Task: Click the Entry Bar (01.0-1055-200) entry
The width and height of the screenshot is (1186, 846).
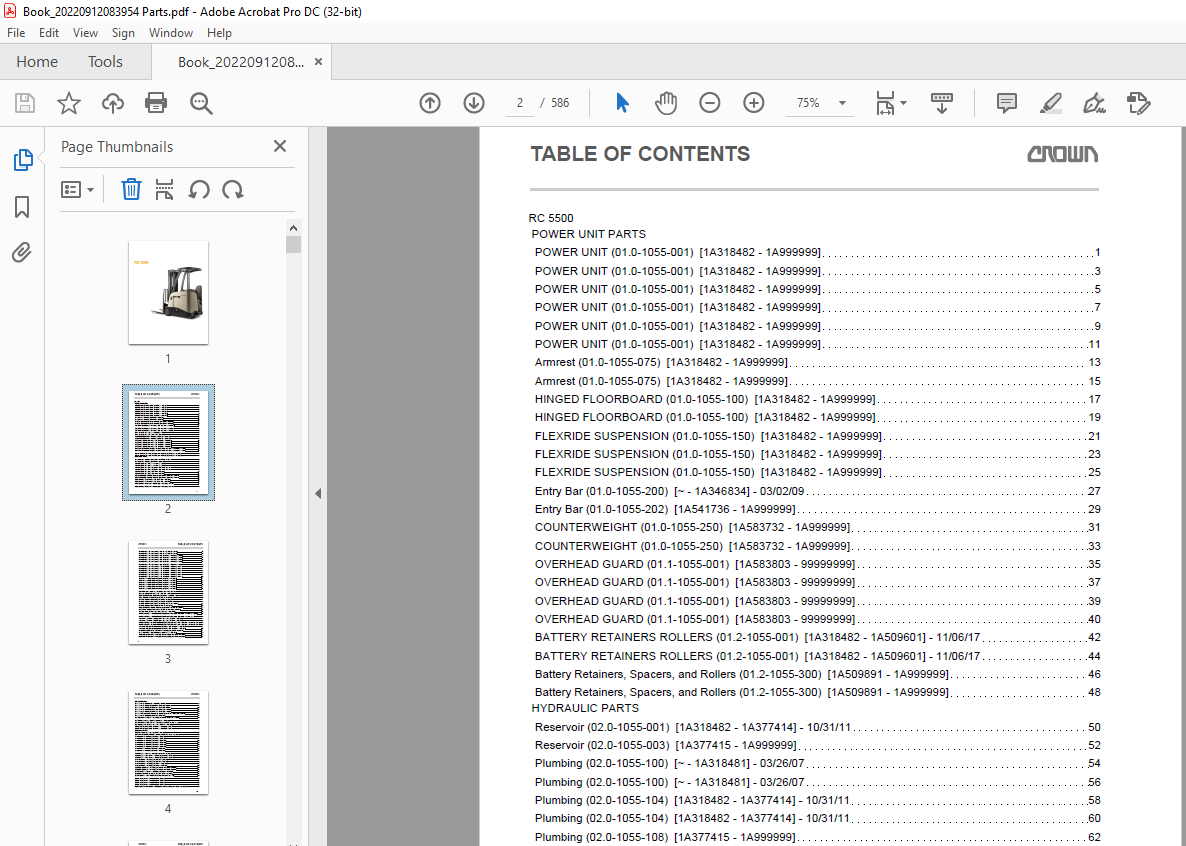Action: tap(817, 491)
